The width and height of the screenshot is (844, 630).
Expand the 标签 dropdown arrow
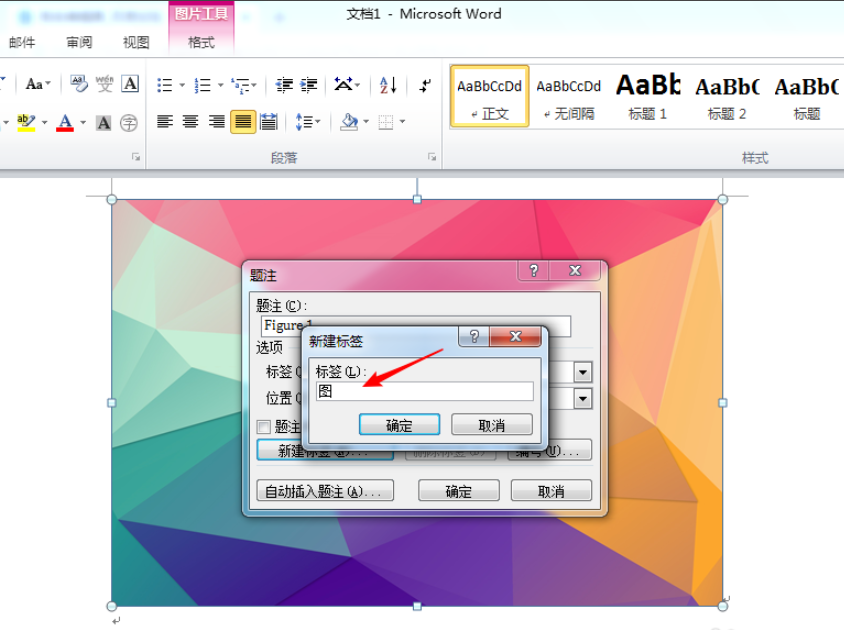tap(583, 372)
